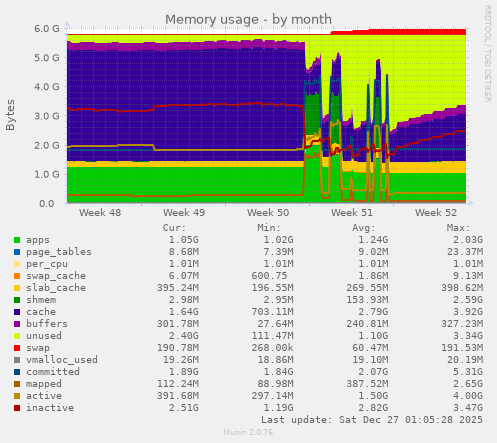Click the 'Cur:' column header

[174, 228]
